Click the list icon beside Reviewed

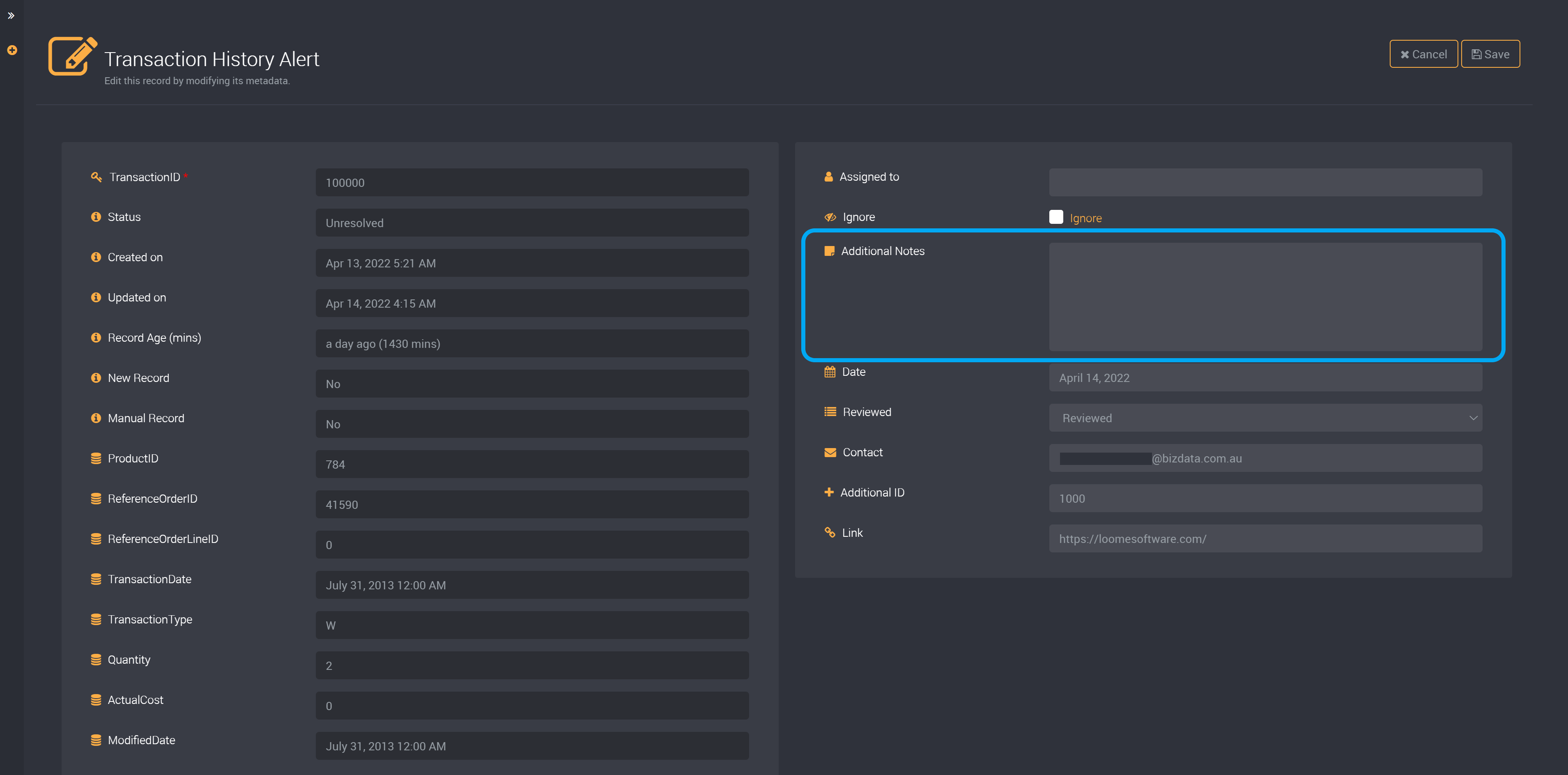point(830,412)
